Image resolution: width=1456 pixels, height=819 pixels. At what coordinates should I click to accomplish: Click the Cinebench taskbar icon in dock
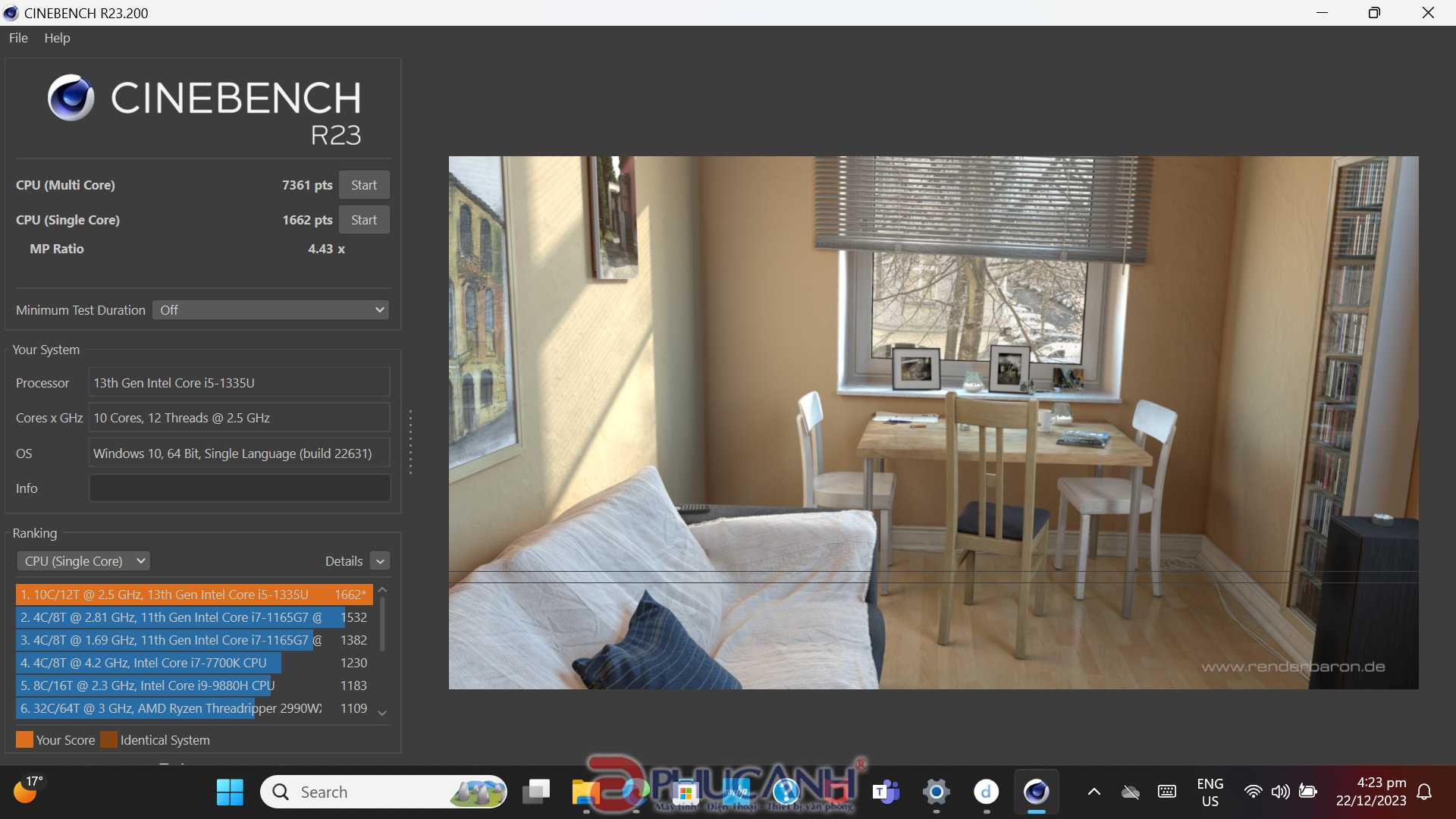click(1035, 792)
